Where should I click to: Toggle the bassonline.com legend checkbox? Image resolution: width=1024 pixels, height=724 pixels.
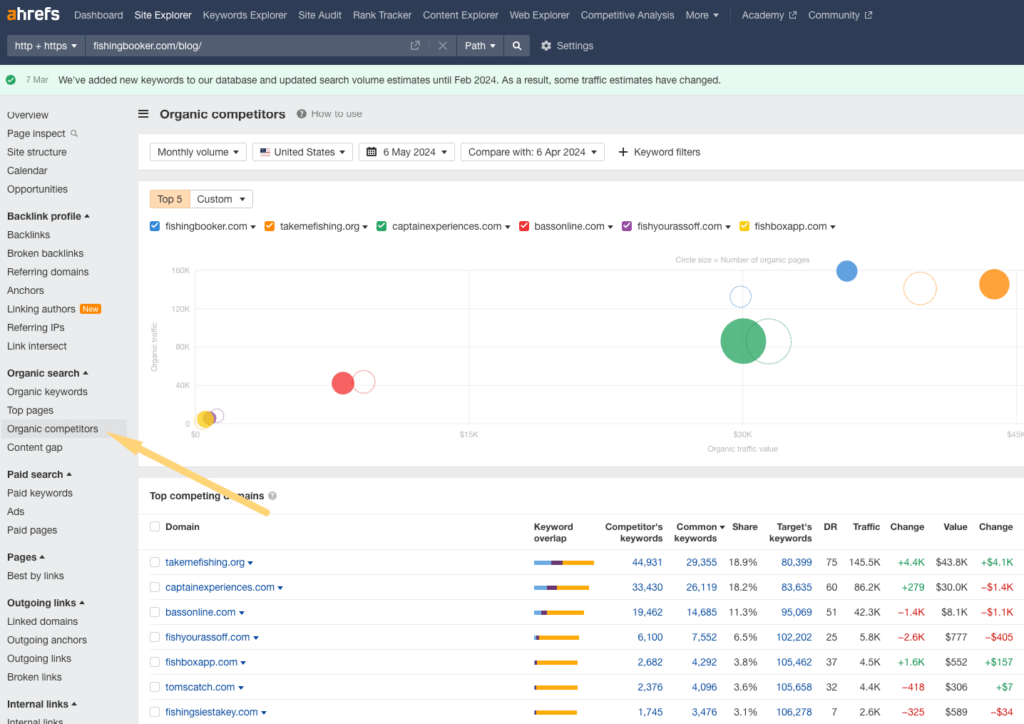[524, 226]
